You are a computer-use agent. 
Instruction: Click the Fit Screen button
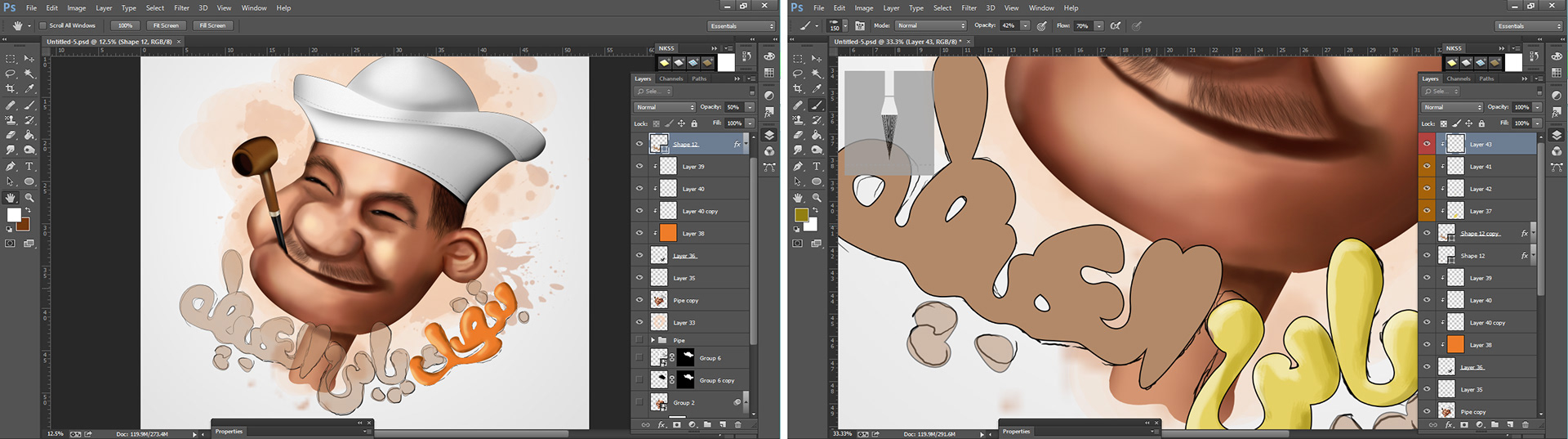pos(166,25)
